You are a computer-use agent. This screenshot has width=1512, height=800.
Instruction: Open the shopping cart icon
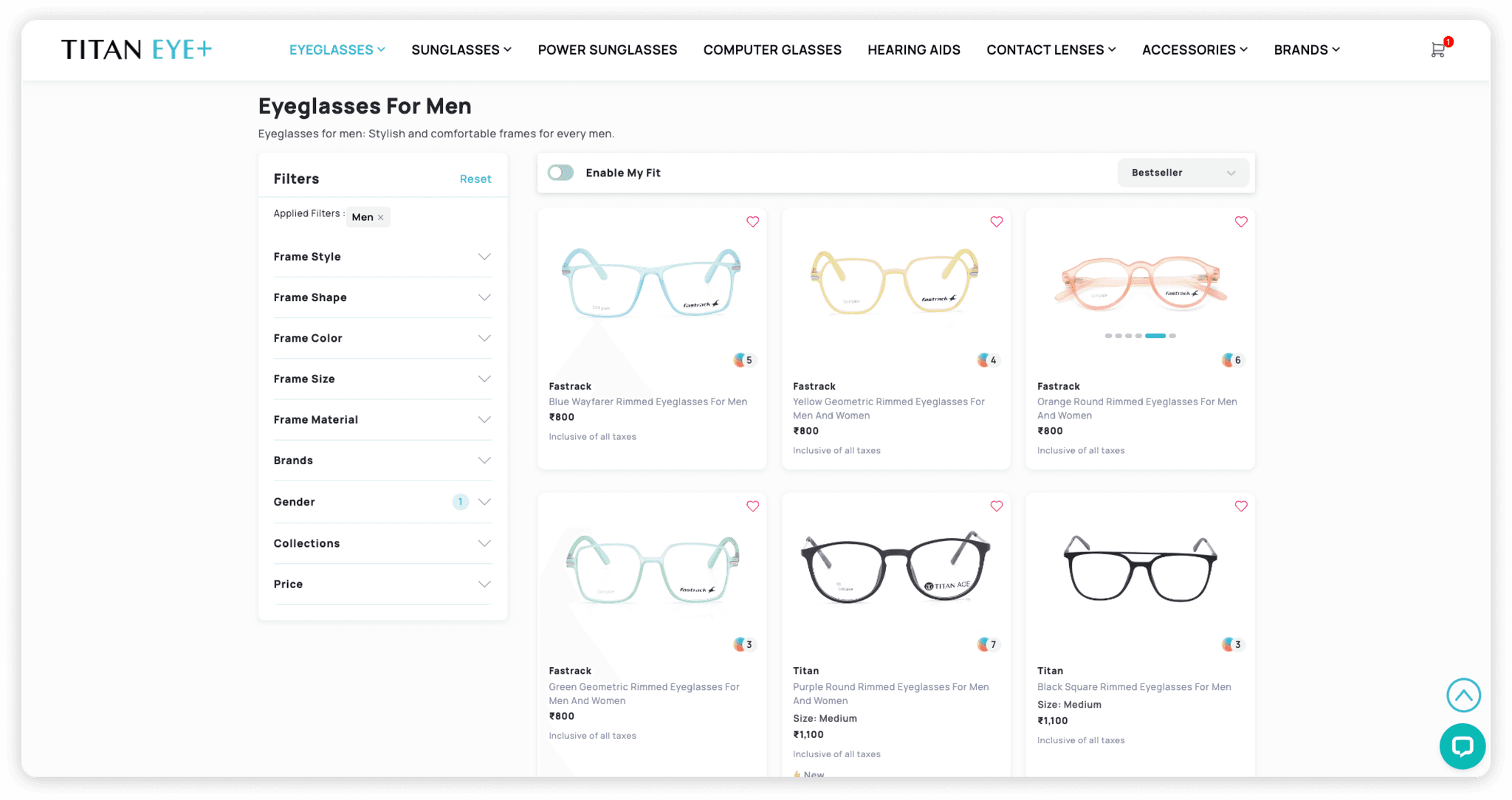coord(1438,49)
